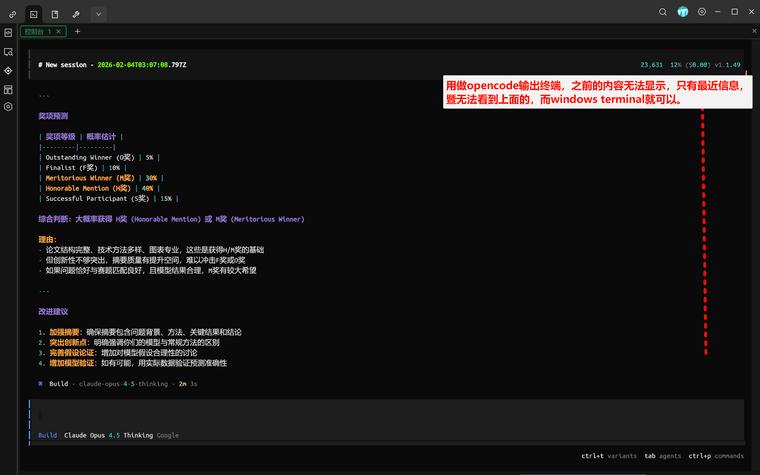The height and width of the screenshot is (475, 760).
Task: Maximize the application window
Action: click(735, 12)
